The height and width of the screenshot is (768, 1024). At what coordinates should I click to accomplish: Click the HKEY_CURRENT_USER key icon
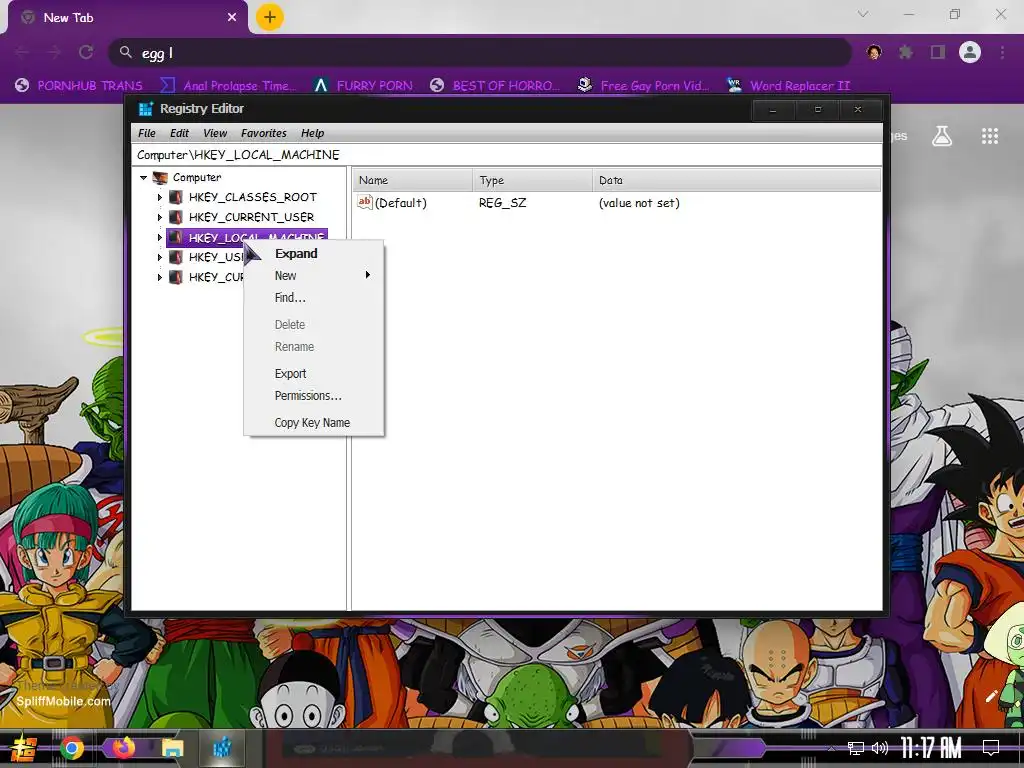tap(176, 217)
